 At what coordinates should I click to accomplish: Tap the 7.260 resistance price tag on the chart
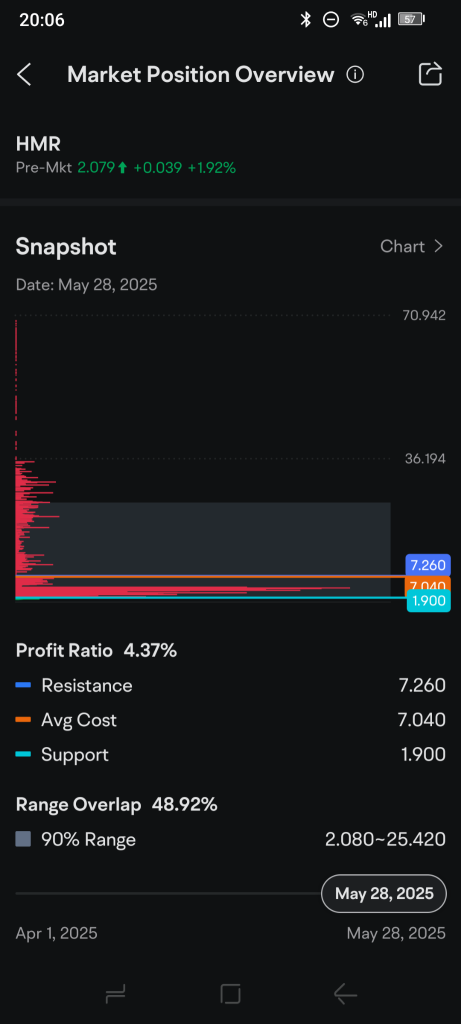pyautogui.click(x=428, y=565)
